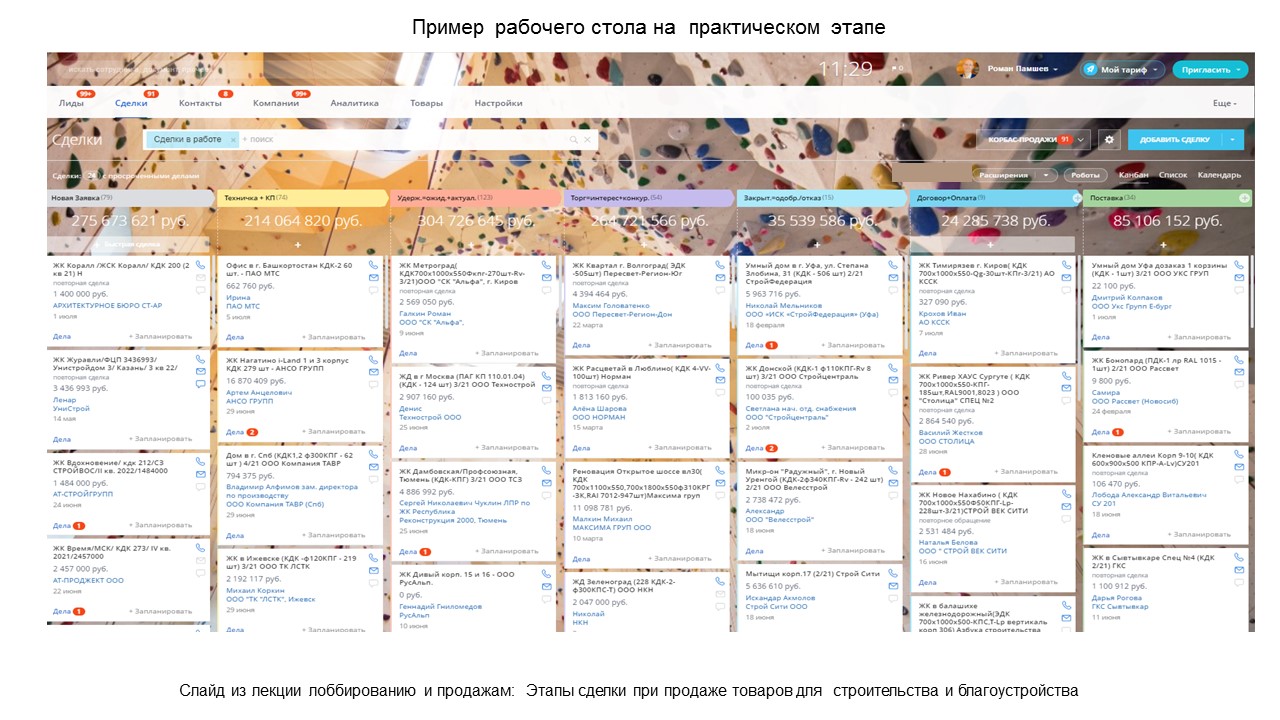Switch to Список view
1280x720 pixels.
coord(1173,175)
